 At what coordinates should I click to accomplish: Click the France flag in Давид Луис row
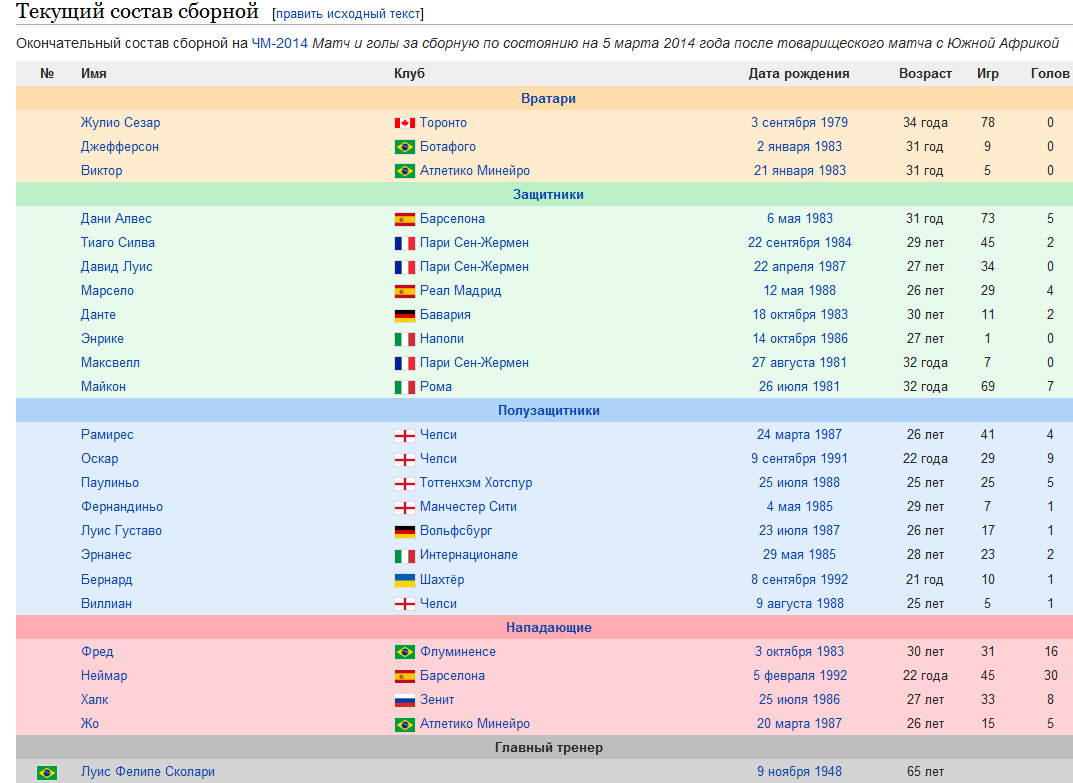click(x=404, y=267)
